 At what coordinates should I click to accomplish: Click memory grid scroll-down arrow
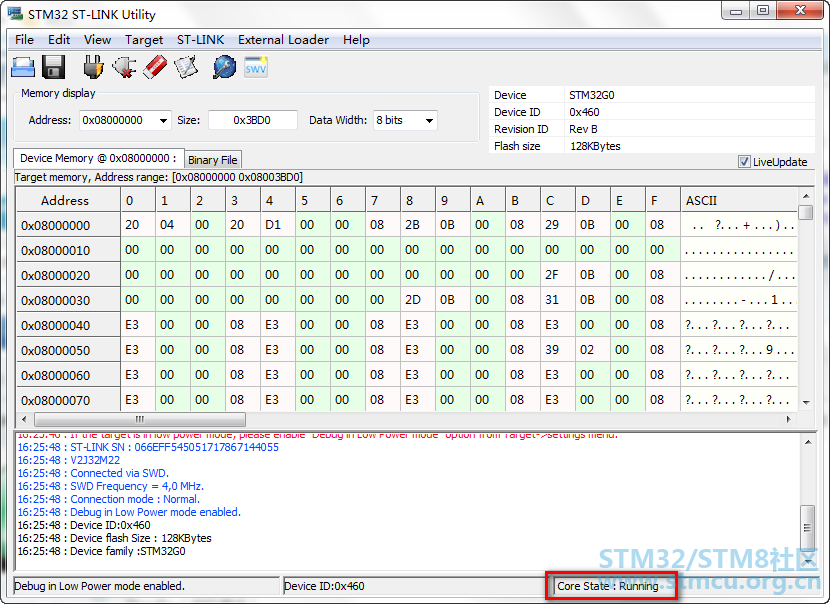pyautogui.click(x=806, y=403)
